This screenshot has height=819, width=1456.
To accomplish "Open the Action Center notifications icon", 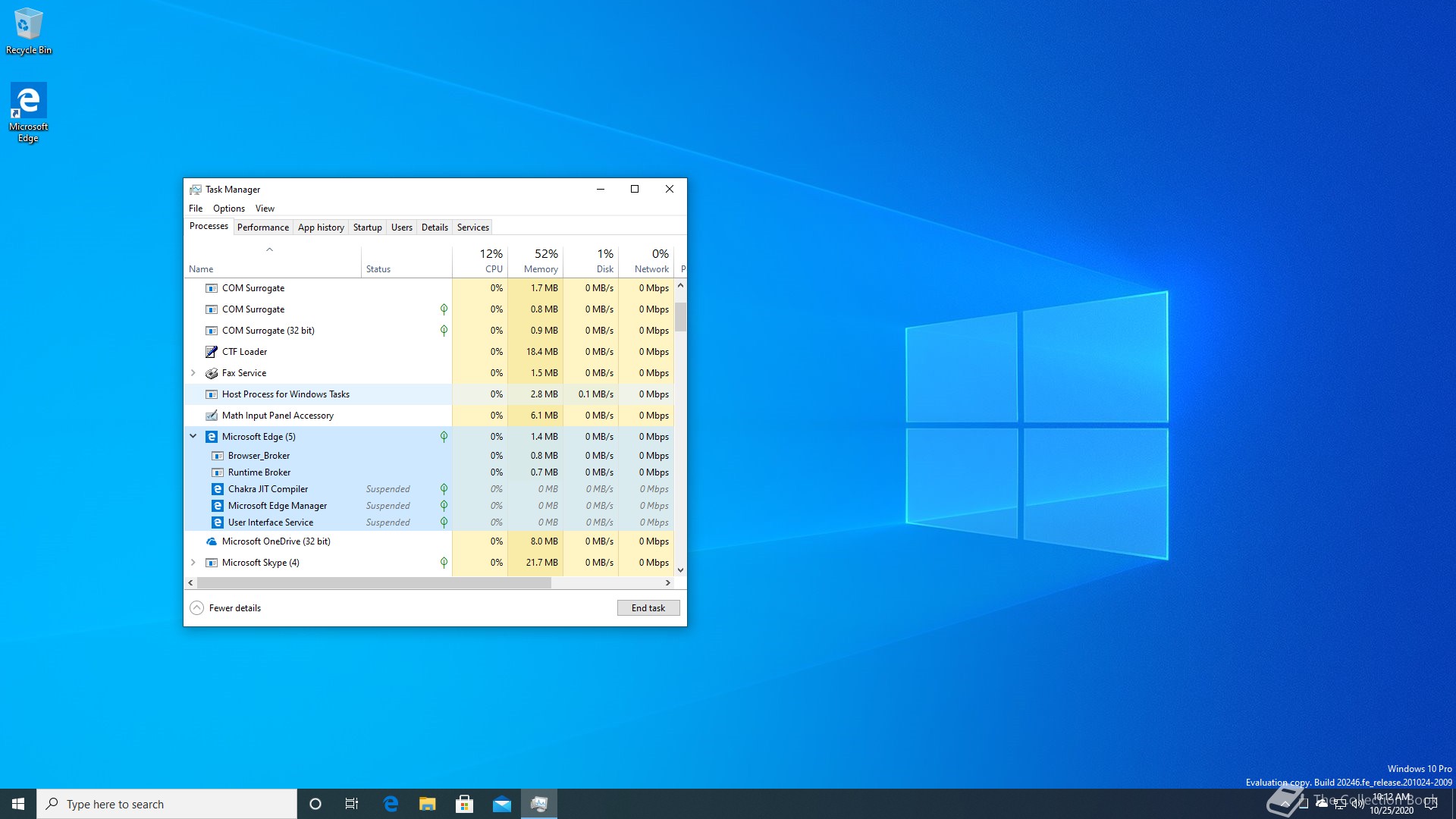I will coord(1430,804).
